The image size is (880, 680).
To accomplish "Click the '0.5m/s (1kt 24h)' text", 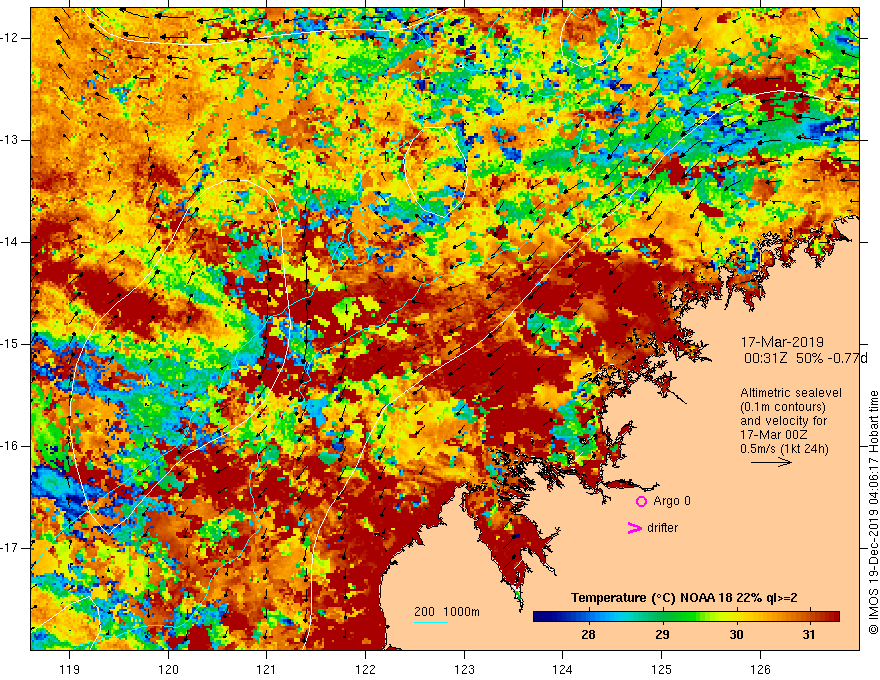I will point(784,449).
